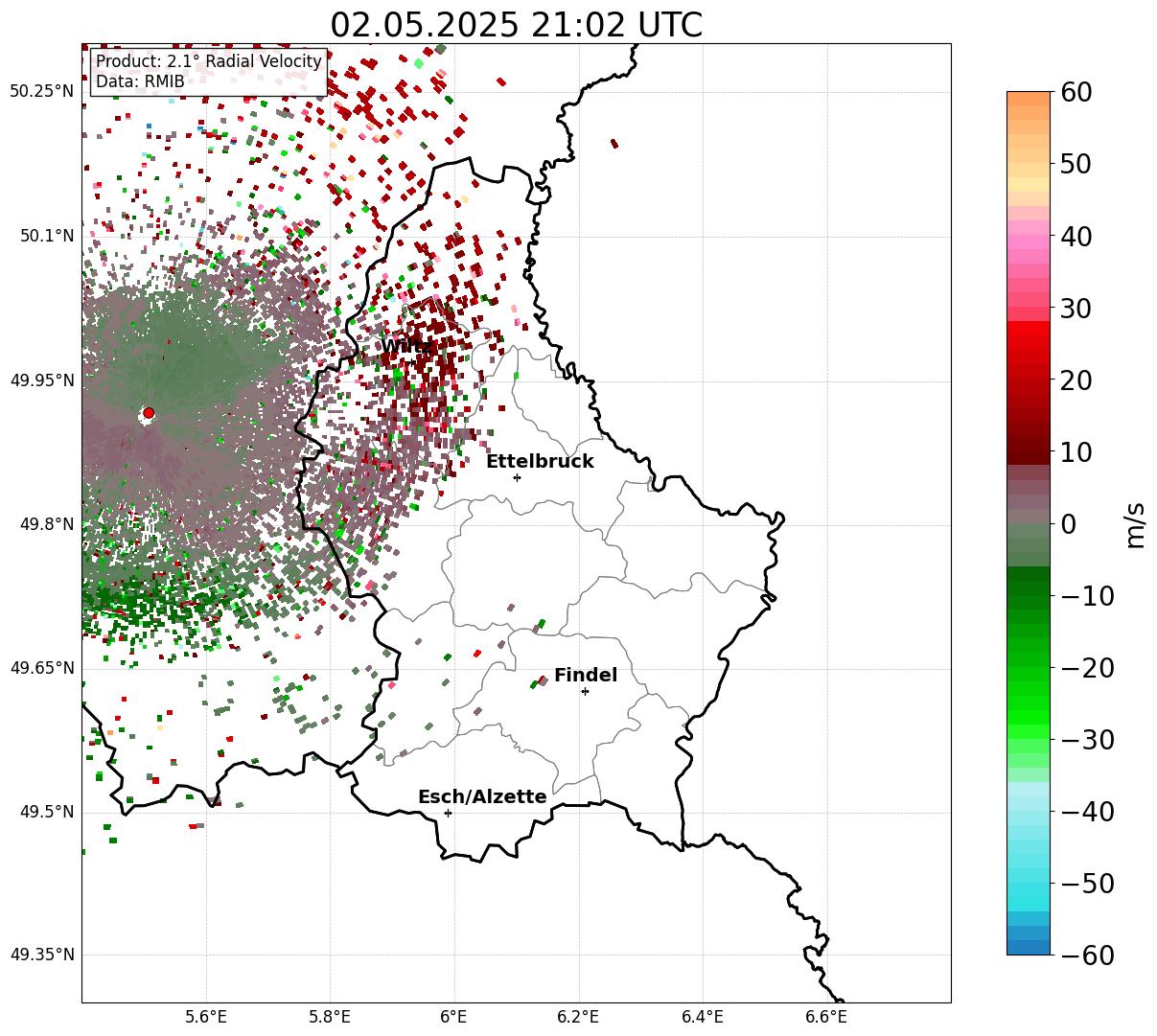Image resolution: width=1157 pixels, height=1036 pixels.
Task: Click the 'Product: 2.1° Radial Velocity' label
Action: [209, 62]
